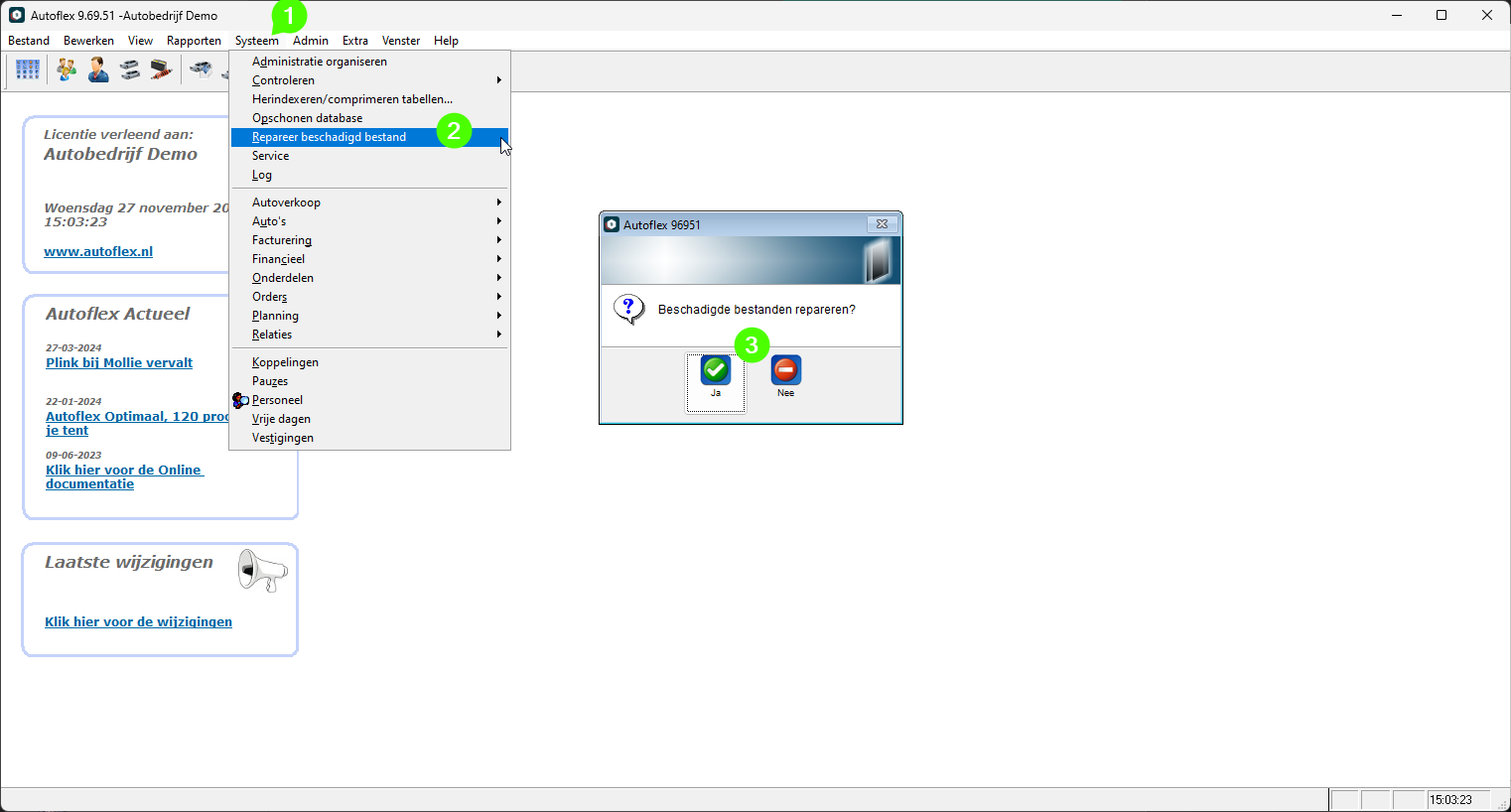Expand the Auto's submenu
The width and height of the screenshot is (1511, 812).
(x=370, y=221)
